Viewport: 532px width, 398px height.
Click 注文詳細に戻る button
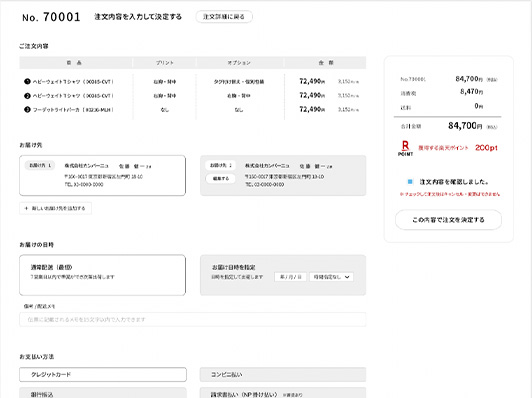pyautogui.click(x=224, y=17)
